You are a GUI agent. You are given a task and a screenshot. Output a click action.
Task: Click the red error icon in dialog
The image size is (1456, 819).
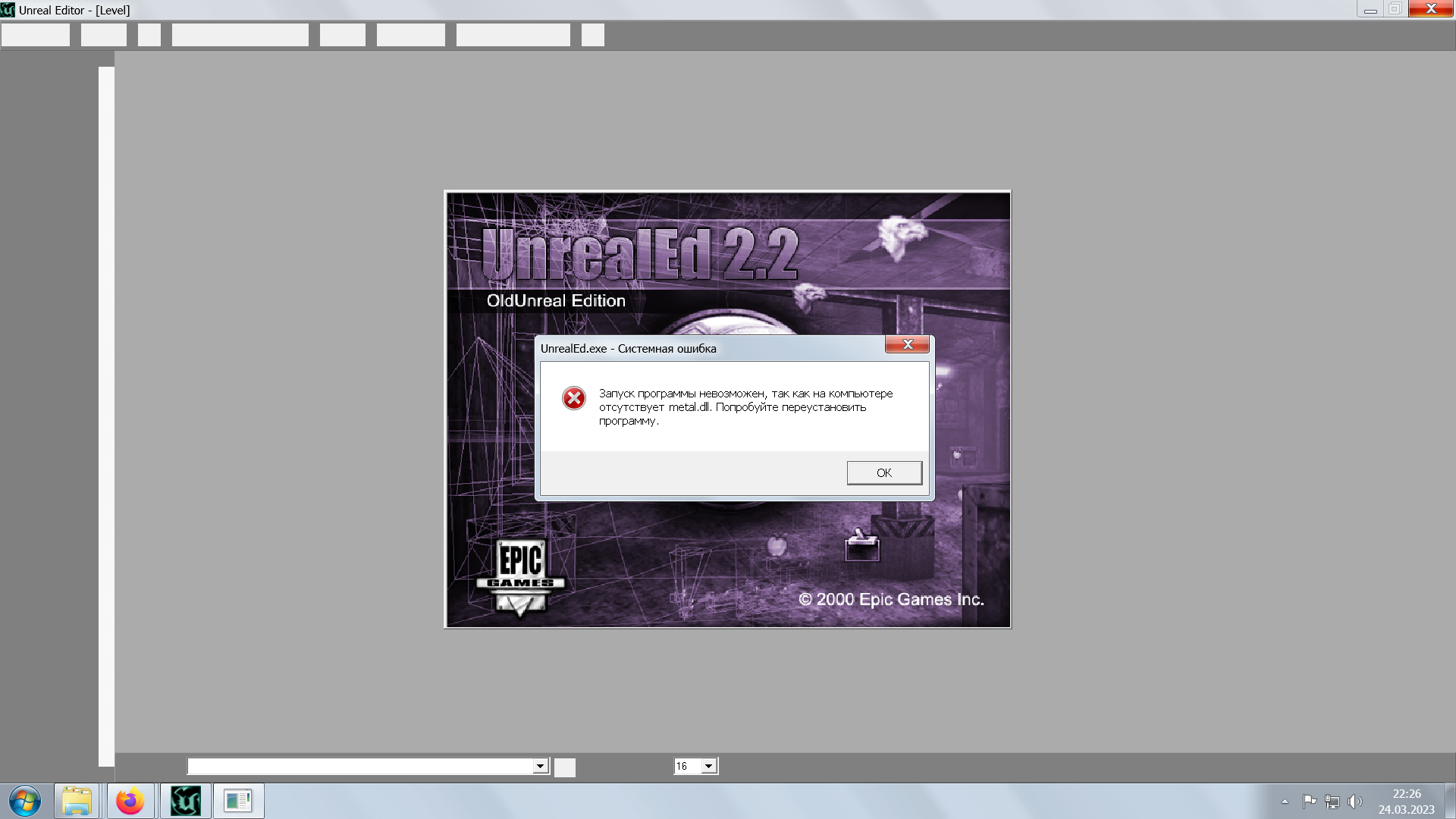pyautogui.click(x=573, y=398)
